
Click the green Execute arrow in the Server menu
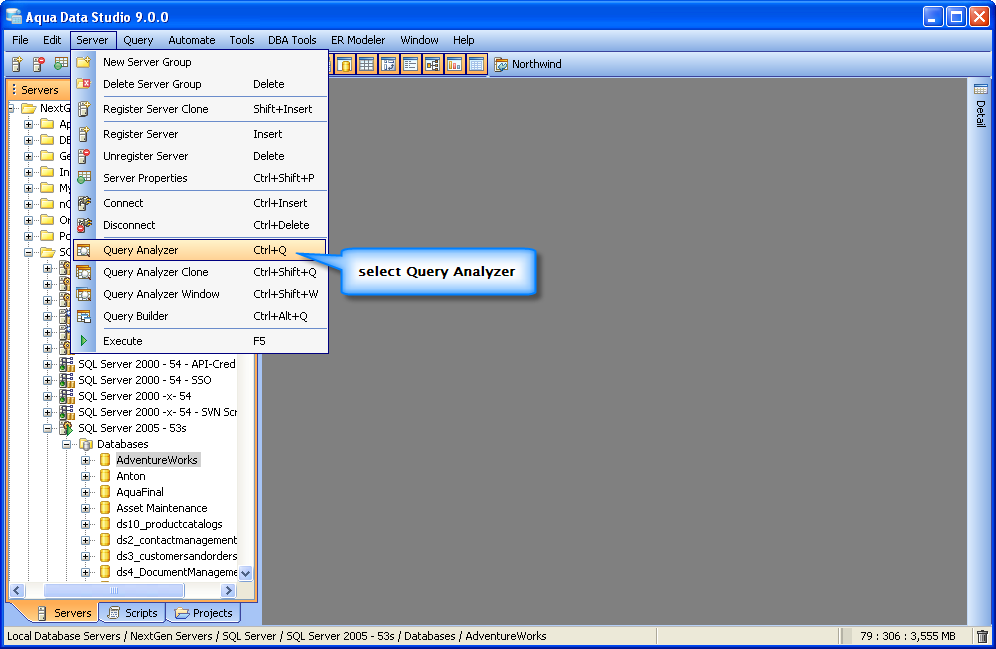pos(84,341)
